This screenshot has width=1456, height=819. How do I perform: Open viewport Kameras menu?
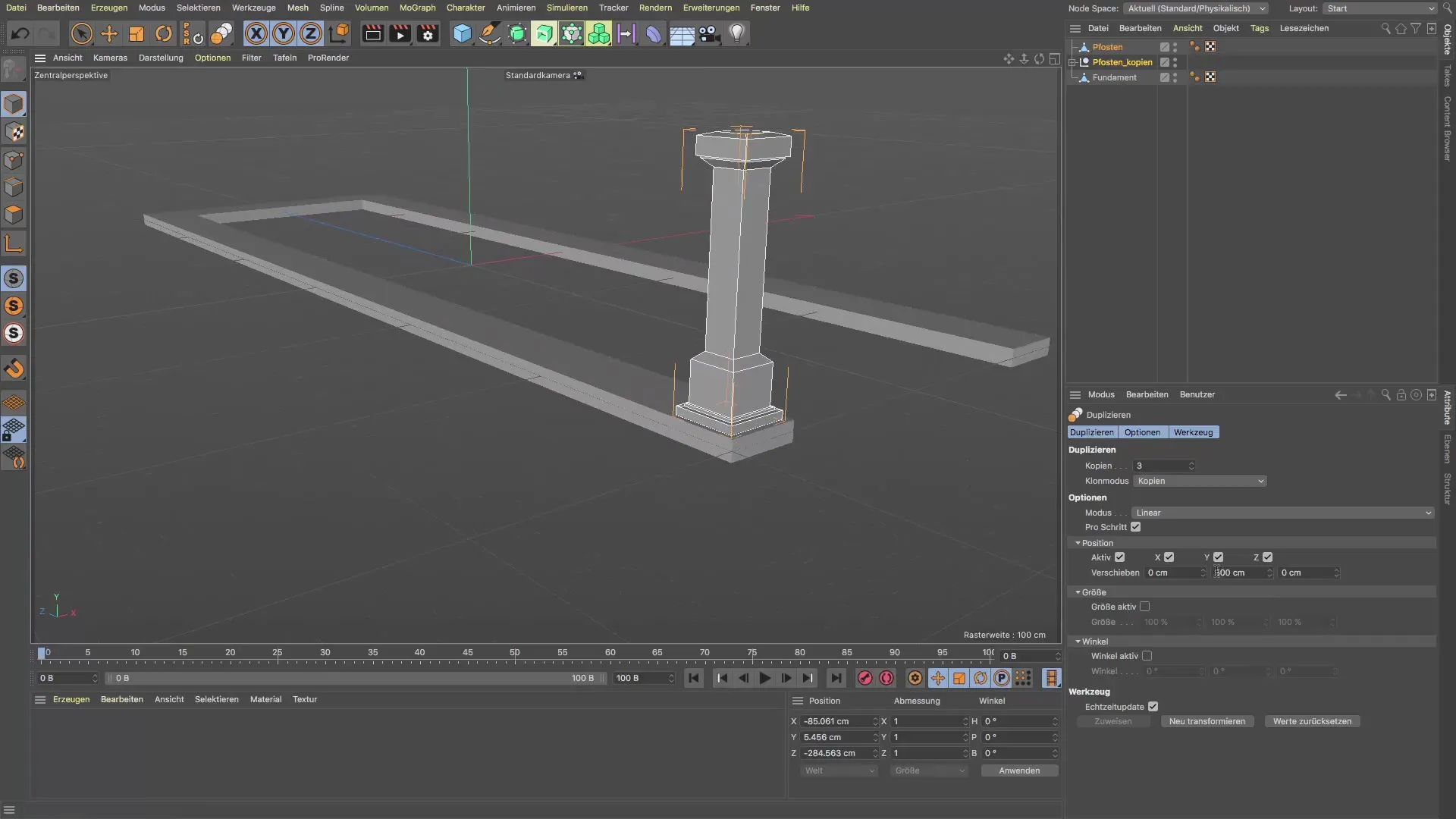pyautogui.click(x=110, y=58)
